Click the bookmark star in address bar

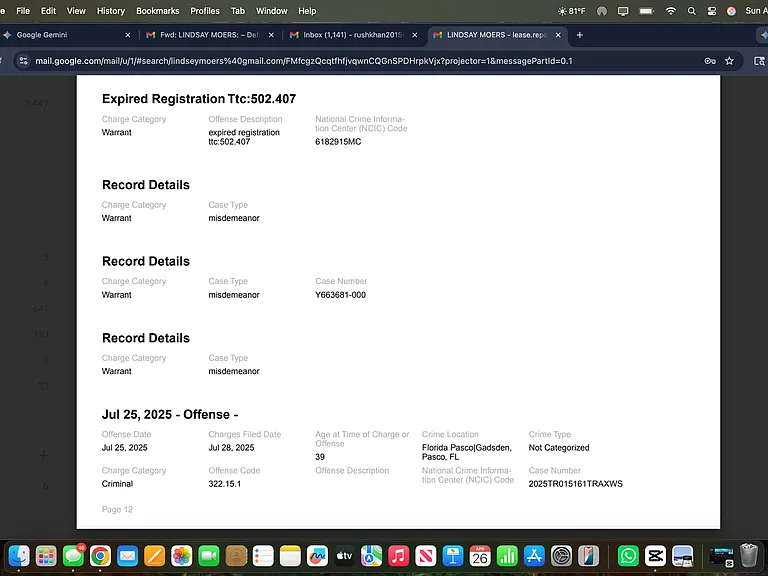pos(729,61)
